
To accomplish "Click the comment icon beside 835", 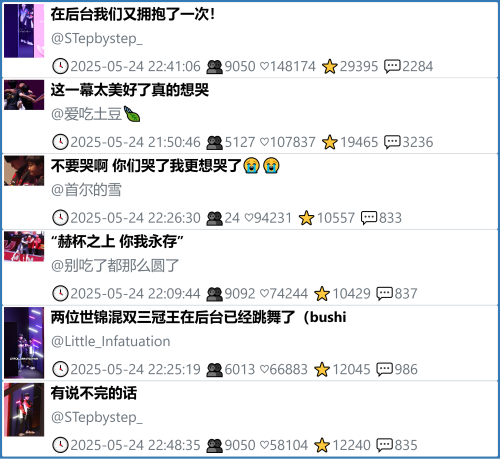I will 385,445.
